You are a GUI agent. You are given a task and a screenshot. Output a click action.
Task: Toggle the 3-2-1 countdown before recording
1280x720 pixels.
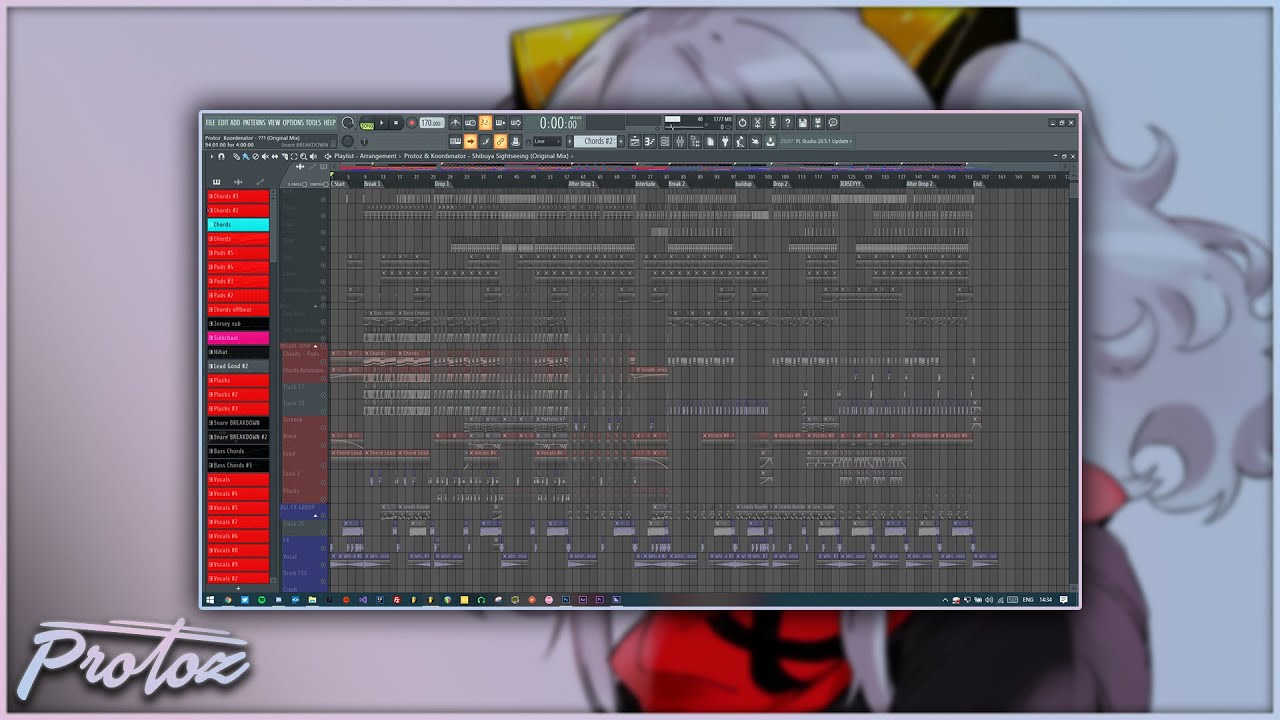click(485, 123)
